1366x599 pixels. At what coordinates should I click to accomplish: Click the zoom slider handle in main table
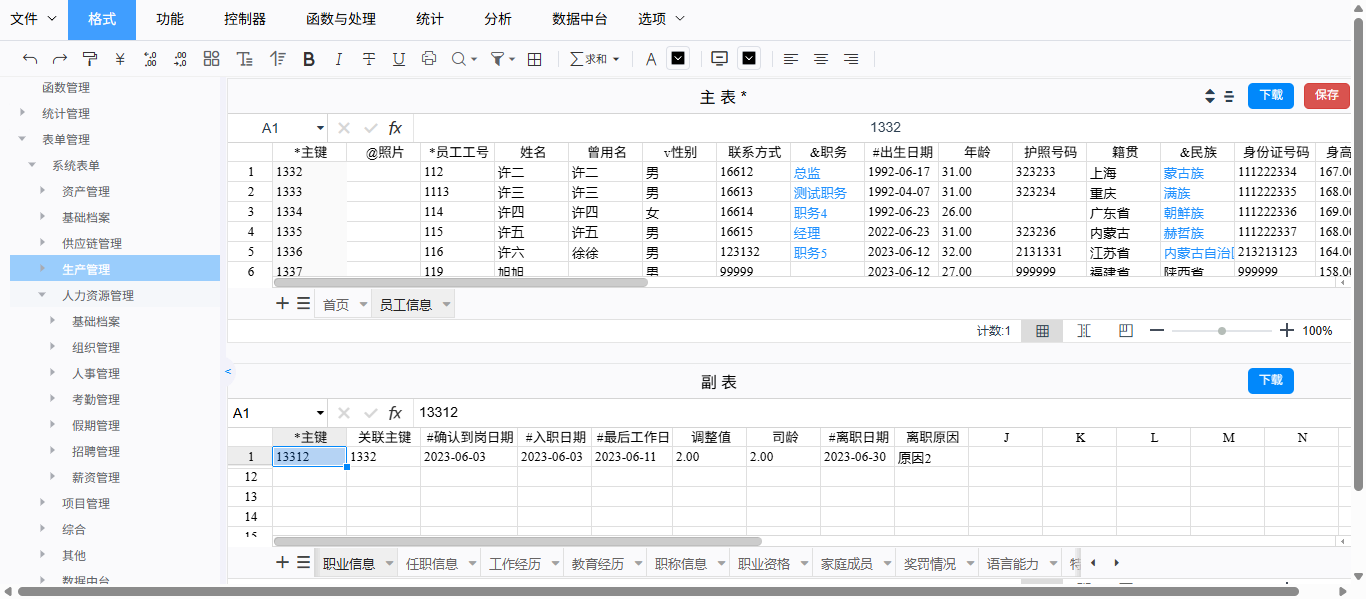tap(1222, 331)
